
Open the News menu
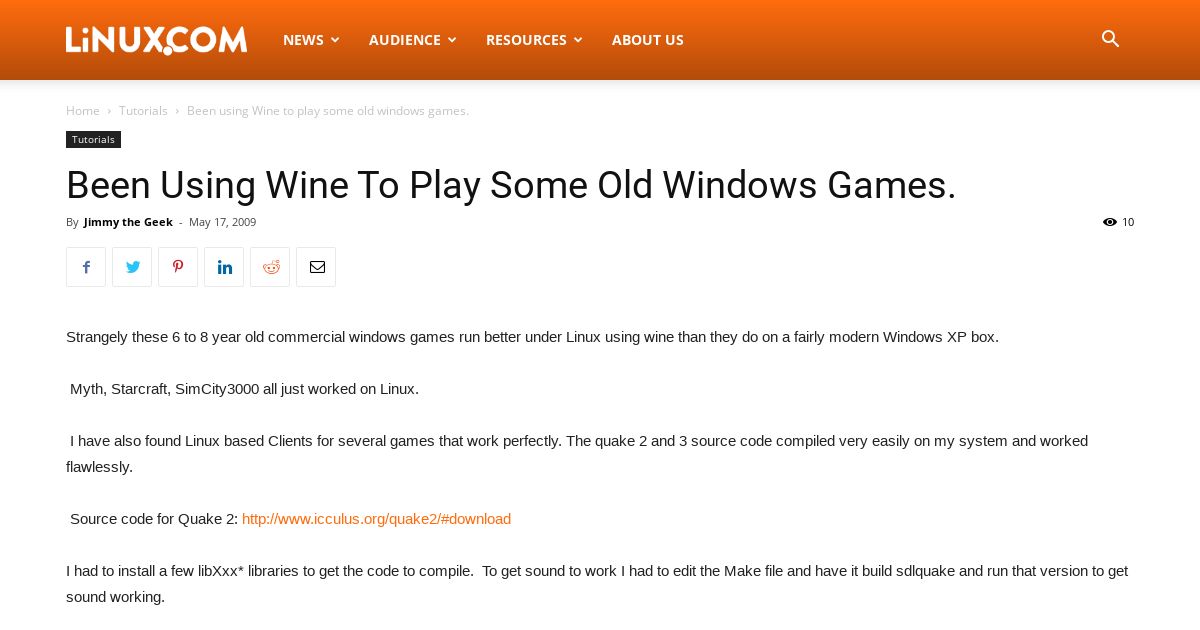click(311, 40)
